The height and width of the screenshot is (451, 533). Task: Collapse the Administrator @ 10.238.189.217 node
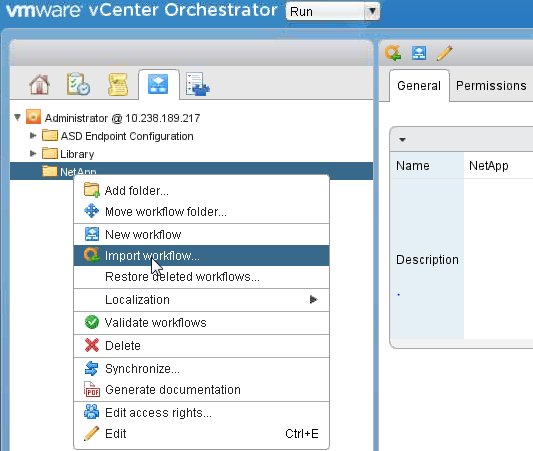tap(18, 117)
